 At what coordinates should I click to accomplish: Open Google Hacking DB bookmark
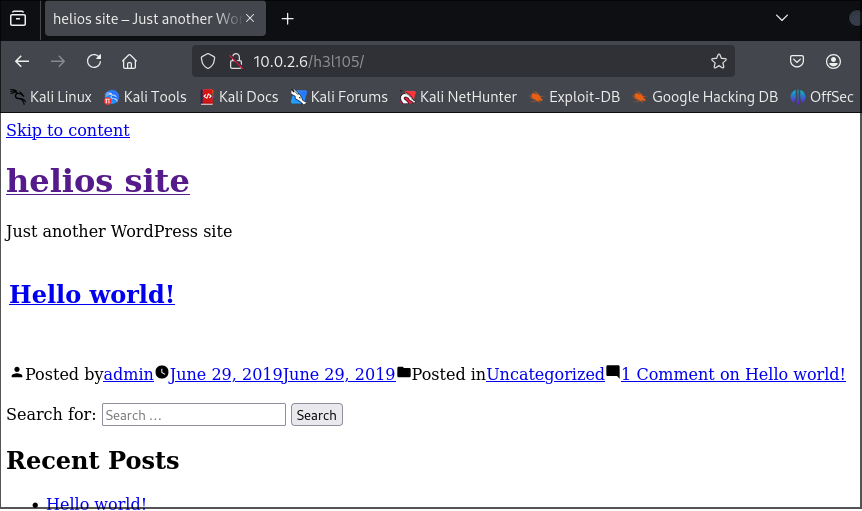click(x=705, y=97)
